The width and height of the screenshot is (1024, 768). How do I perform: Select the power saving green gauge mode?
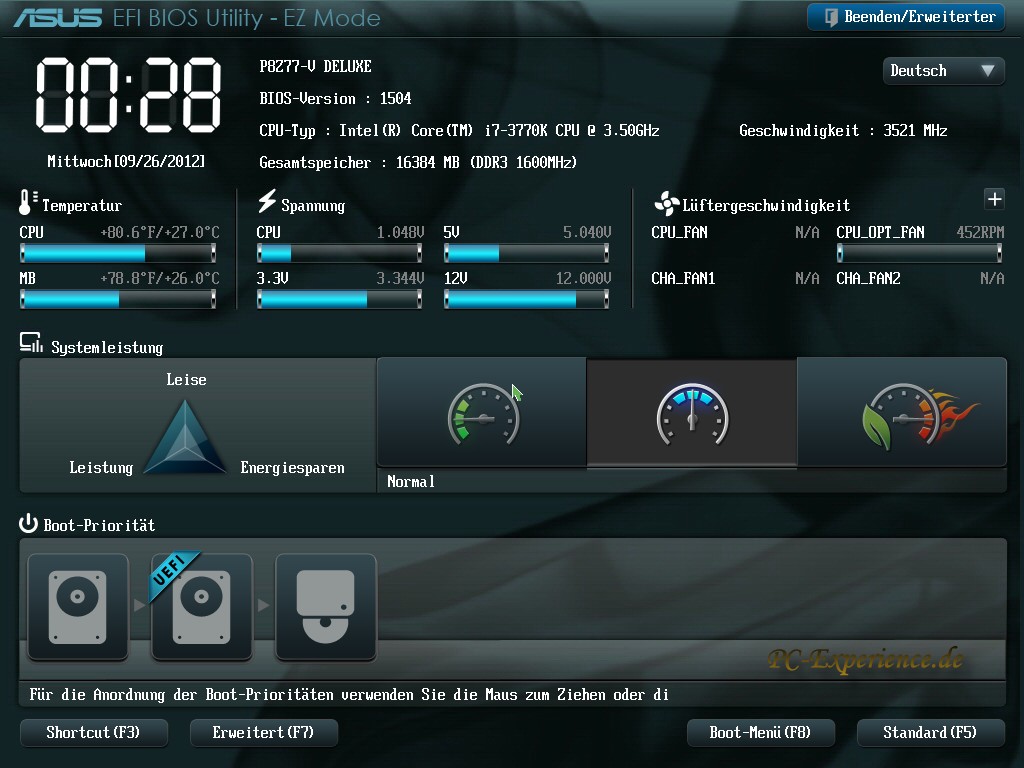482,412
